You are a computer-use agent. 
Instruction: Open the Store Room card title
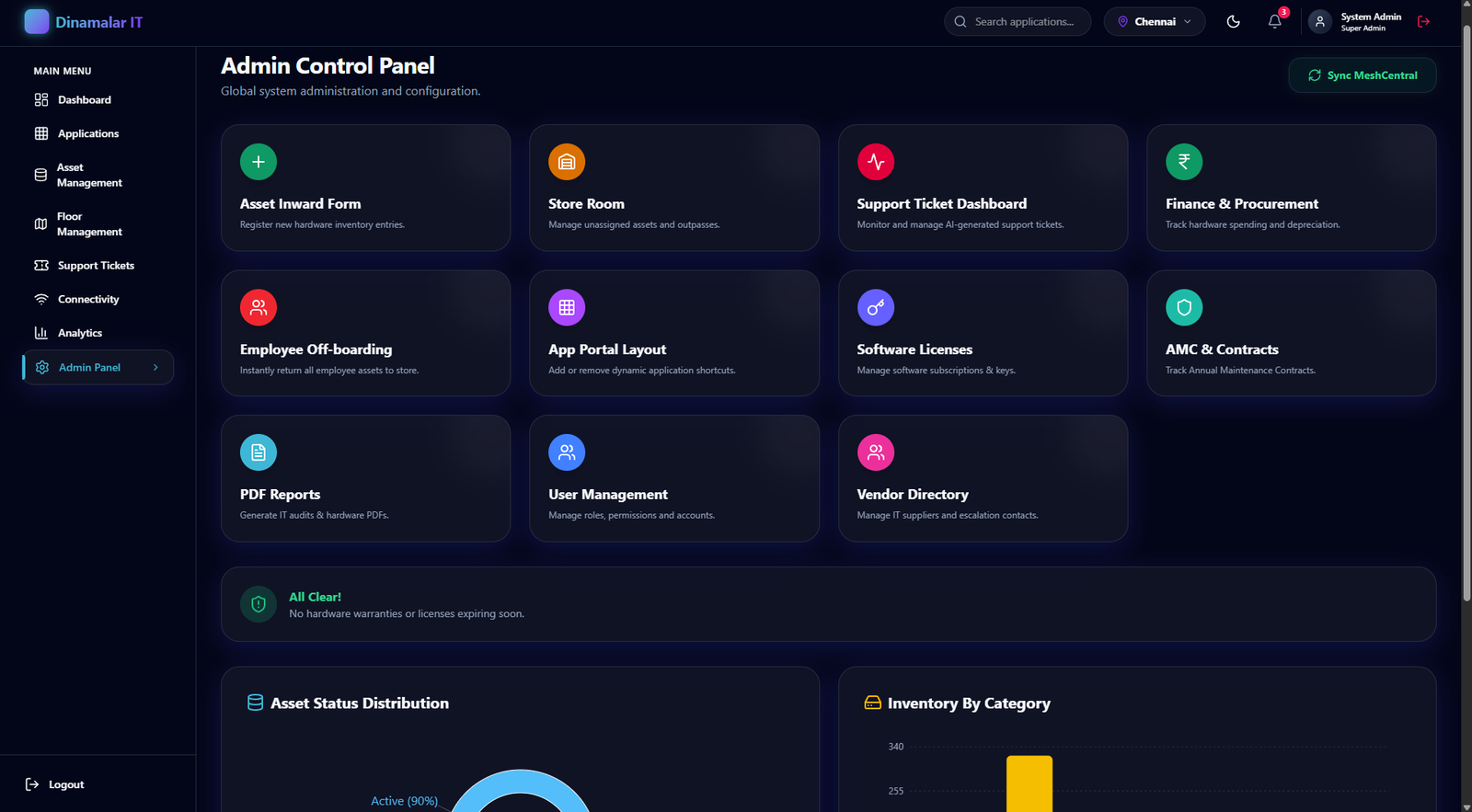tap(586, 204)
